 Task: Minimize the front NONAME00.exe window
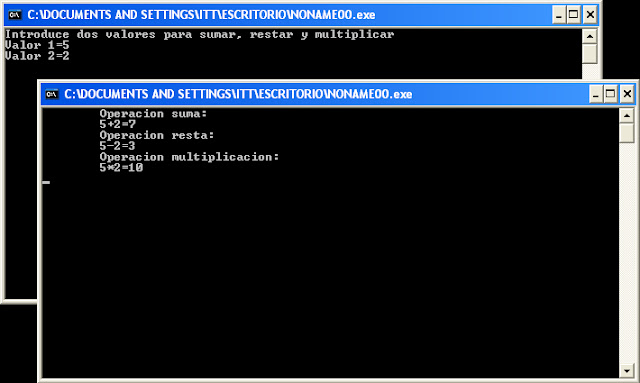[595, 94]
